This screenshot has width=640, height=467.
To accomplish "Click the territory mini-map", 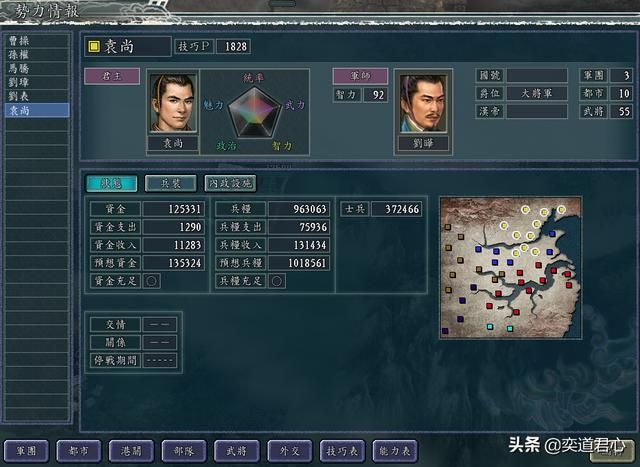I will [x=511, y=268].
